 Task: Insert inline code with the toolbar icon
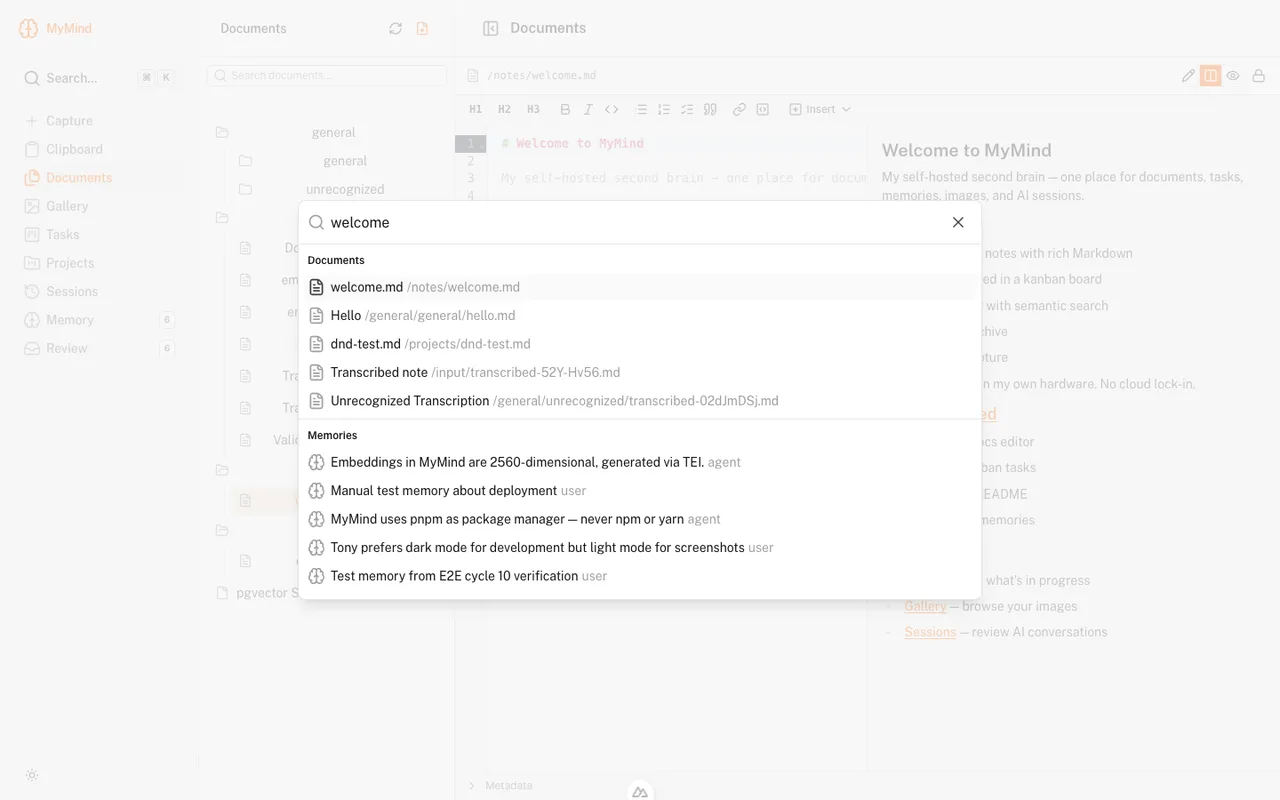click(x=612, y=109)
